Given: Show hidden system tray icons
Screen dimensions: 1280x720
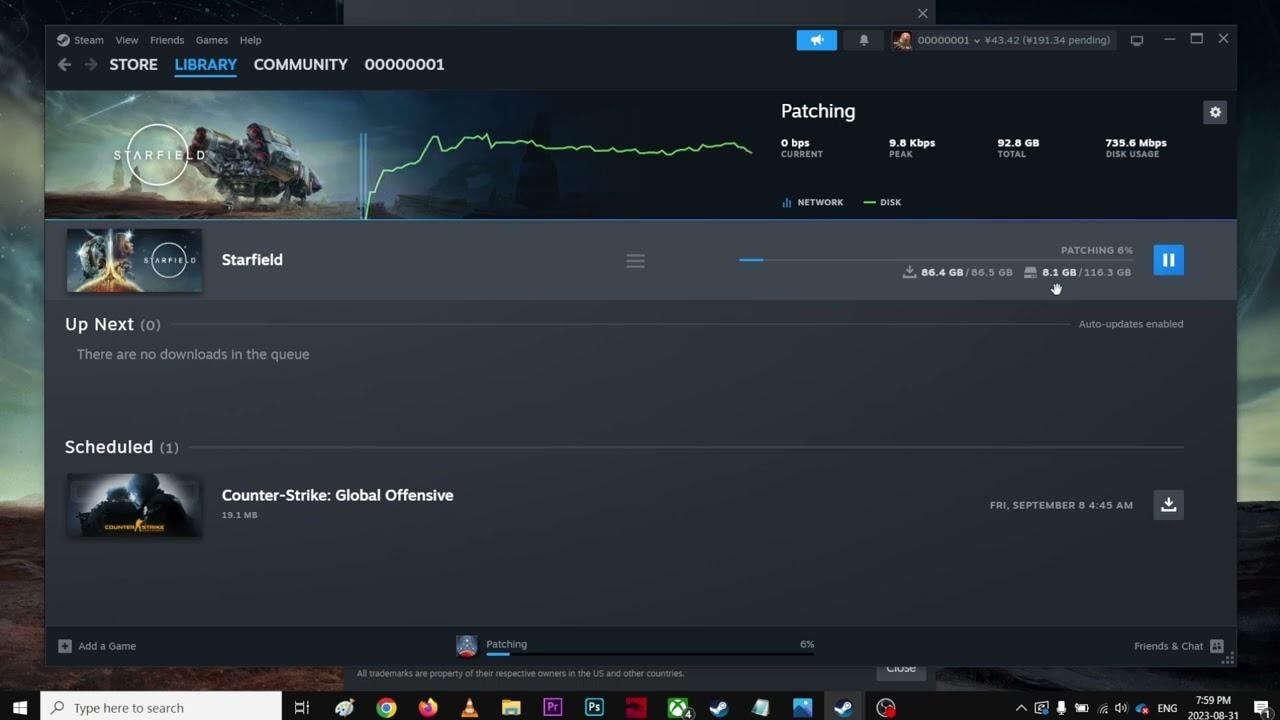Looking at the screenshot, I should [x=1020, y=708].
